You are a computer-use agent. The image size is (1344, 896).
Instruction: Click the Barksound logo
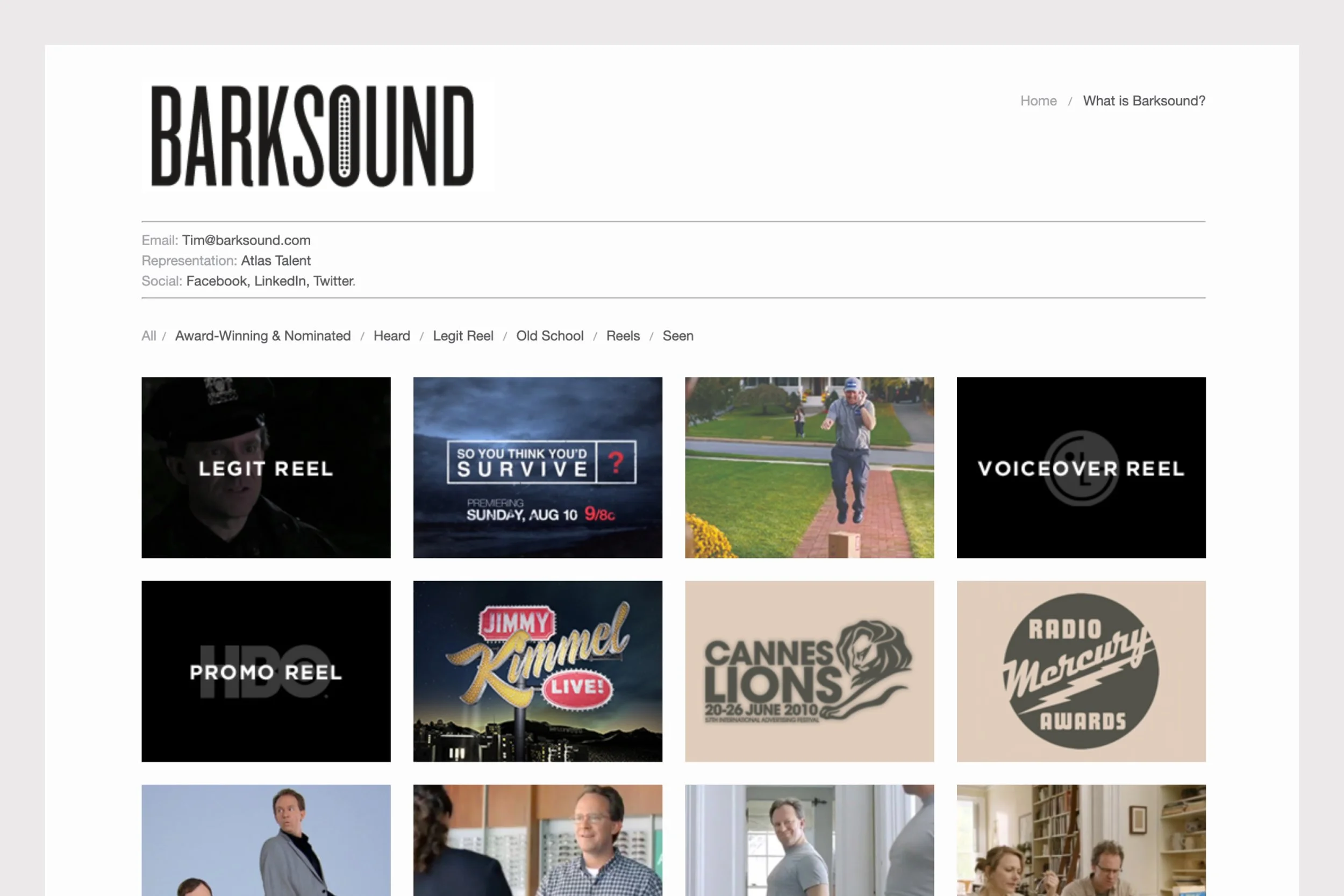(x=312, y=136)
